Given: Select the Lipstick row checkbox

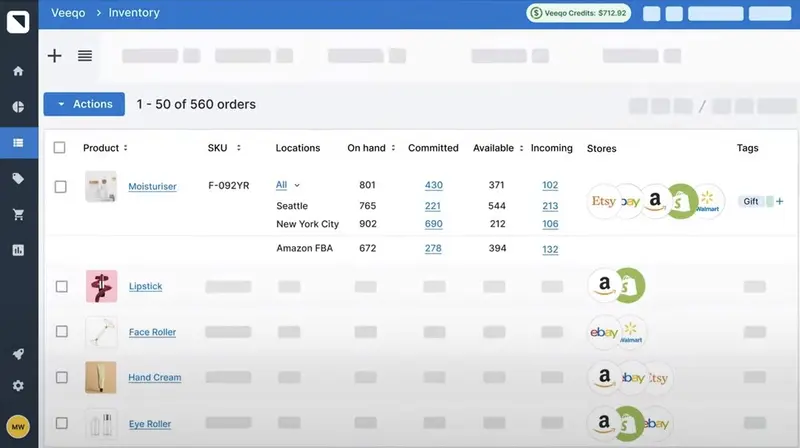Looking at the screenshot, I should tap(61, 287).
